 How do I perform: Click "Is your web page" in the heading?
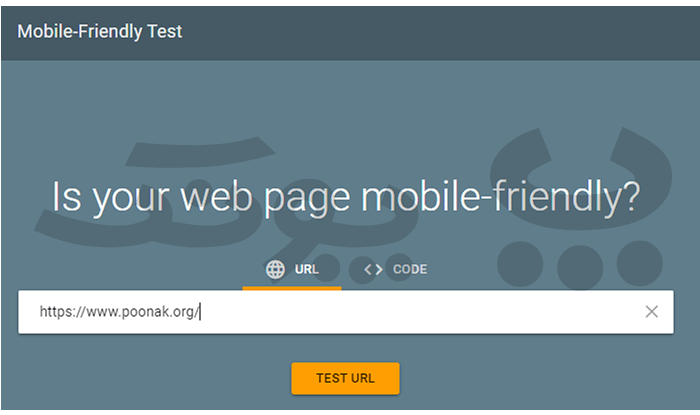coord(201,198)
